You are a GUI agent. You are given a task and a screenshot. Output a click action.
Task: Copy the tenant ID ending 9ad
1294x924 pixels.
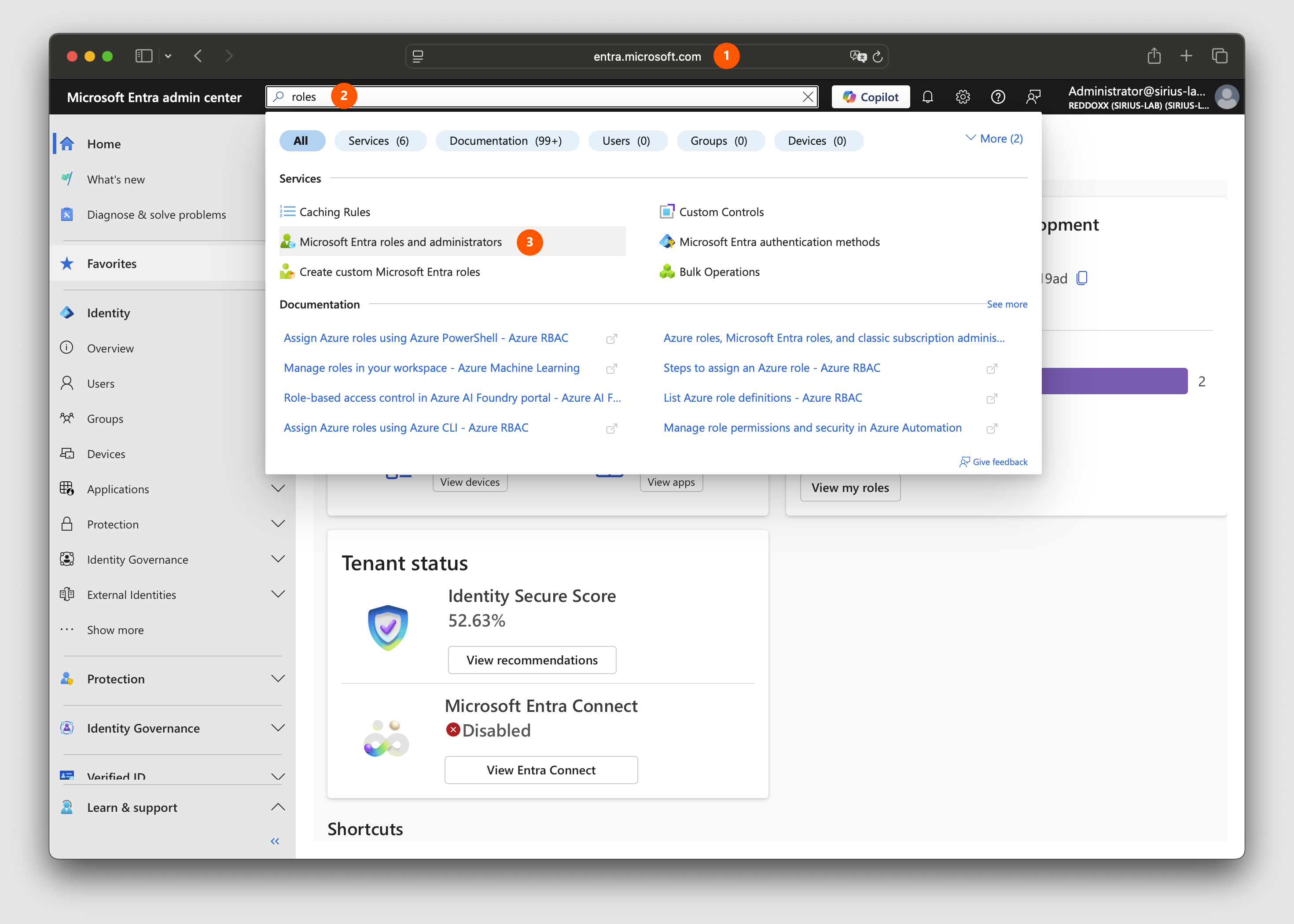[x=1082, y=278]
